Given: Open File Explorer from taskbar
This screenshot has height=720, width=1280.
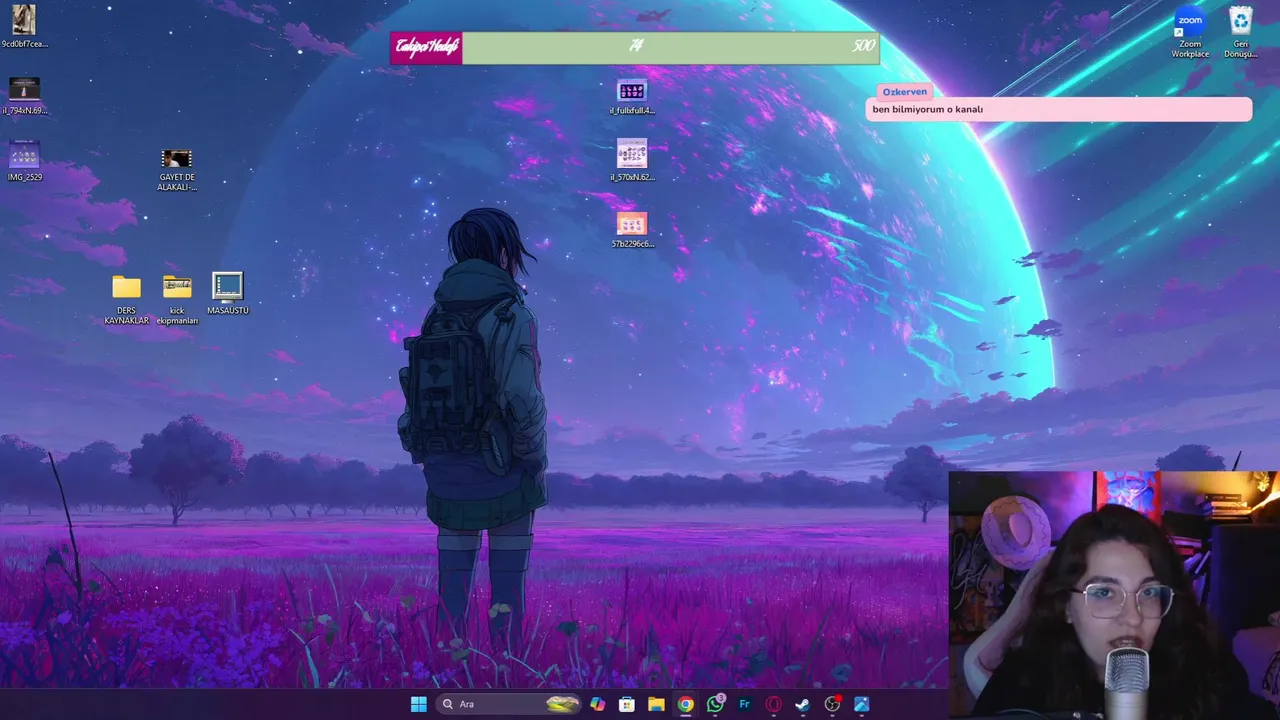Looking at the screenshot, I should point(656,704).
